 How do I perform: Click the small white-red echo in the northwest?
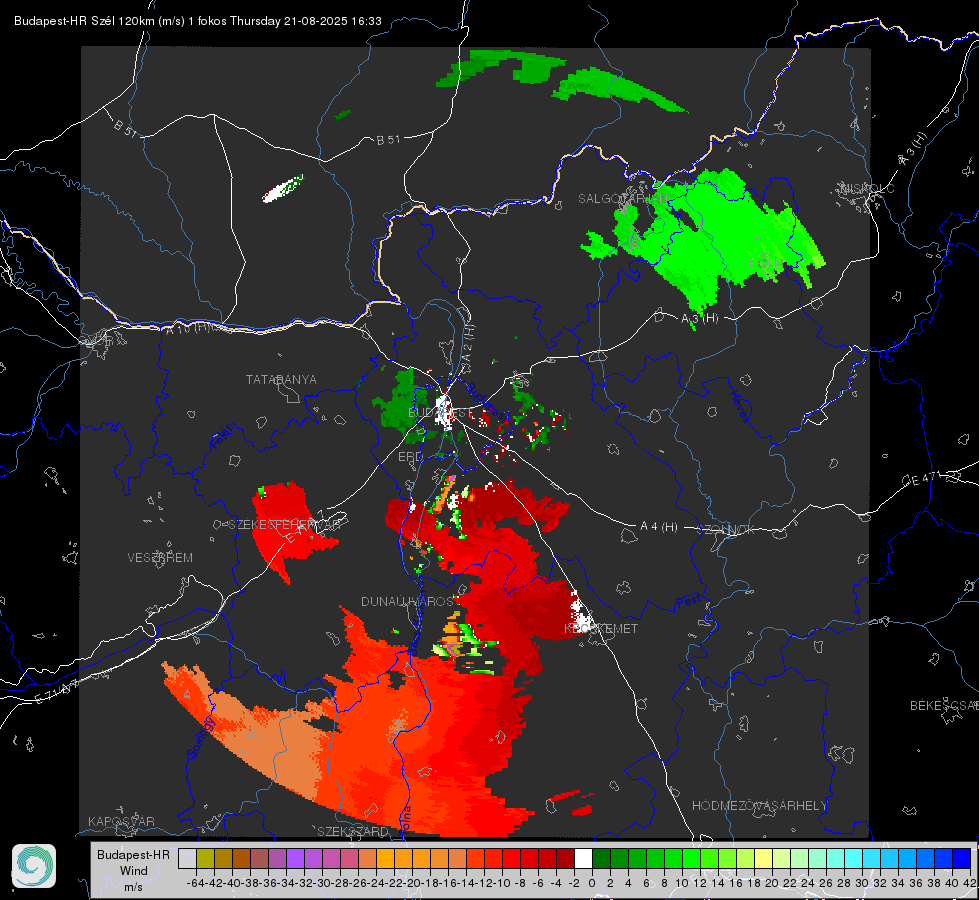tap(283, 189)
